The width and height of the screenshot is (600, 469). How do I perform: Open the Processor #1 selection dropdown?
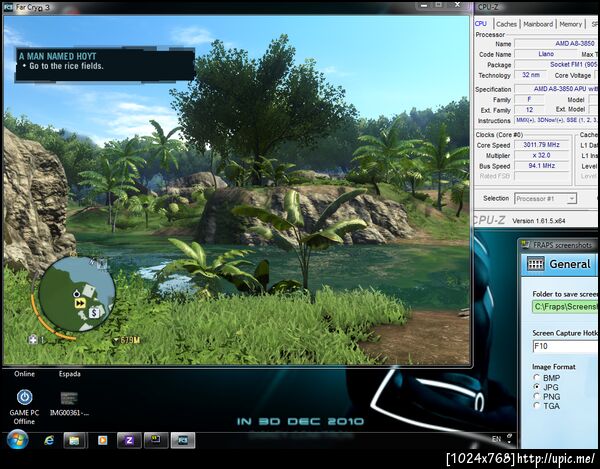pos(545,199)
